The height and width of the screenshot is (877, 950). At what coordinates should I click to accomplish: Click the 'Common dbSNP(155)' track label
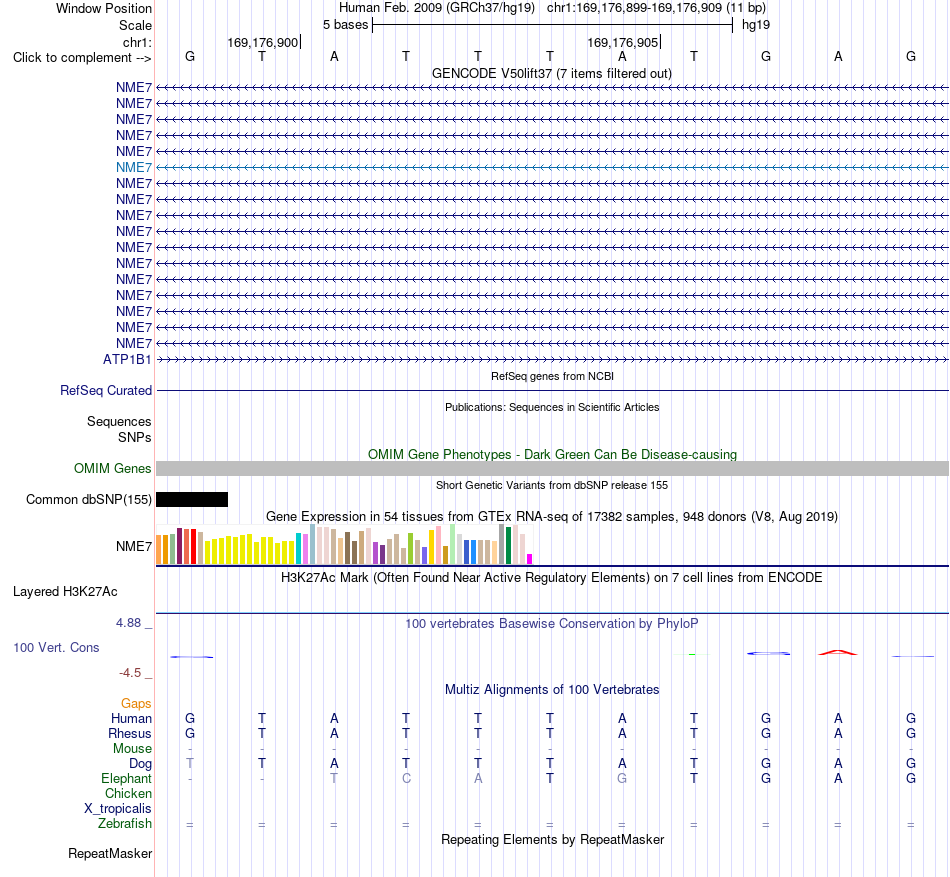[88, 500]
